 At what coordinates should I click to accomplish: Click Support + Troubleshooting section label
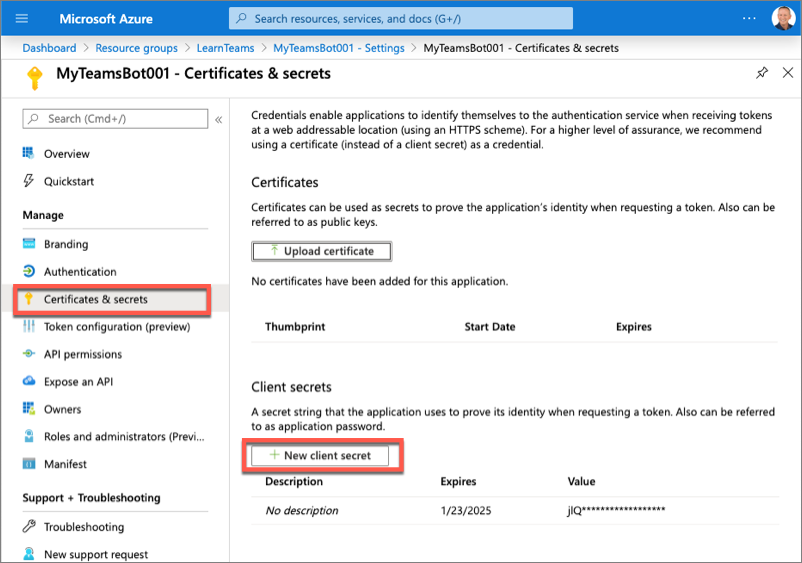[92, 498]
